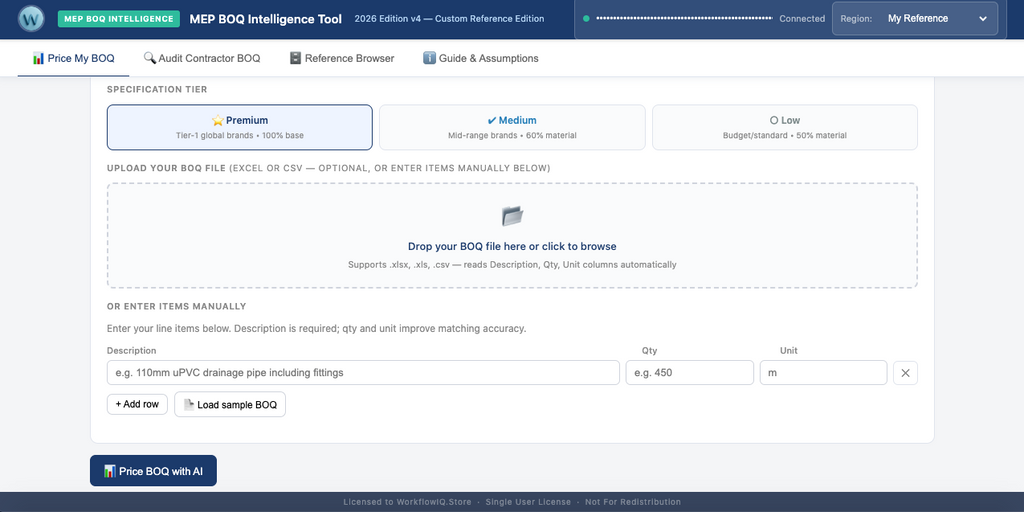
Task: Switch to the Price My BOQ tab
Action: tap(73, 58)
